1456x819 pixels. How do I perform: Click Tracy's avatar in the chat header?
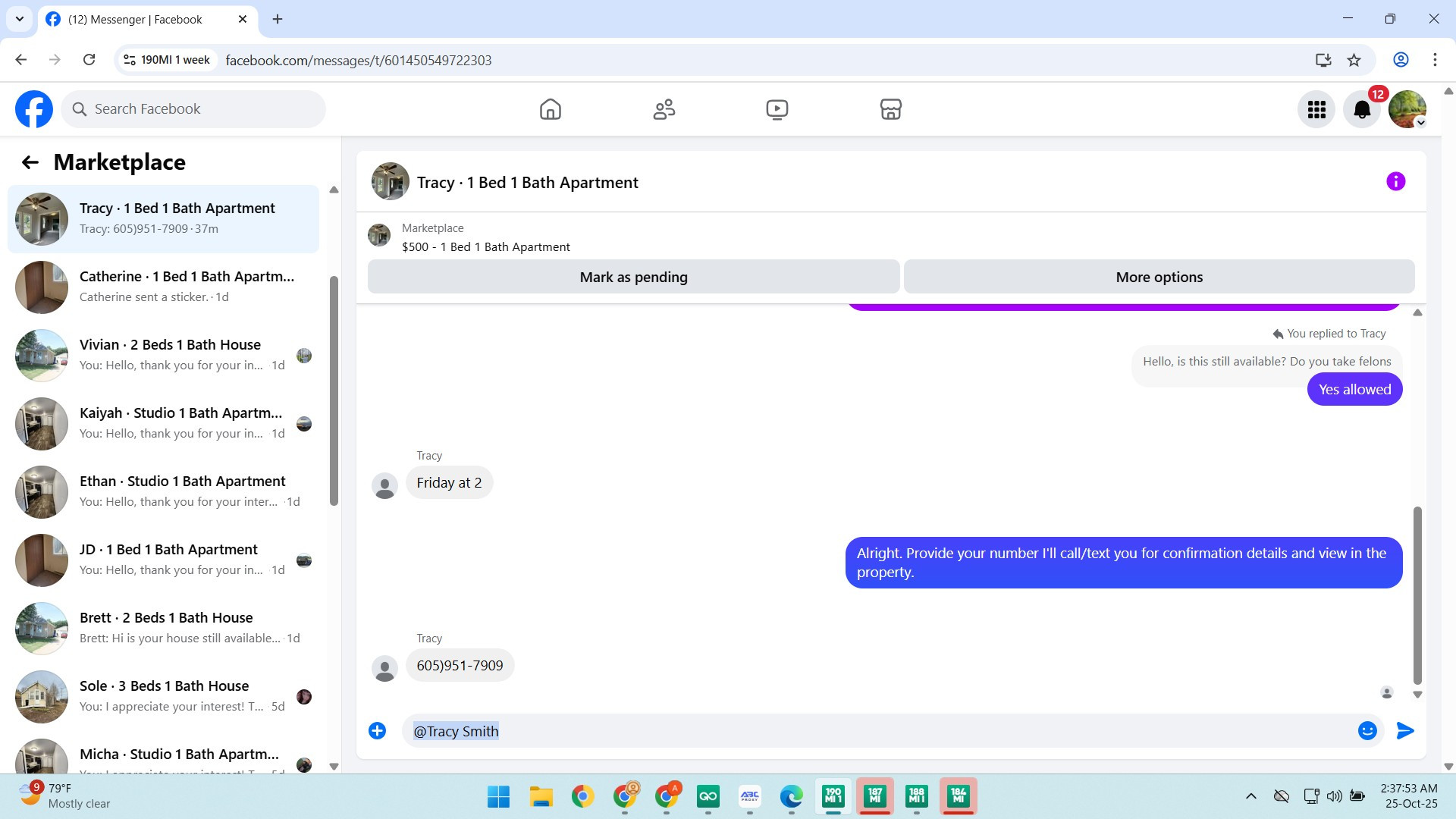tap(391, 182)
